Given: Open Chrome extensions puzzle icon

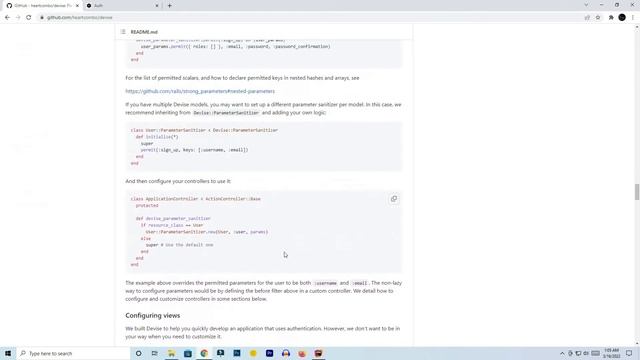Looking at the screenshot, I should point(611,18).
